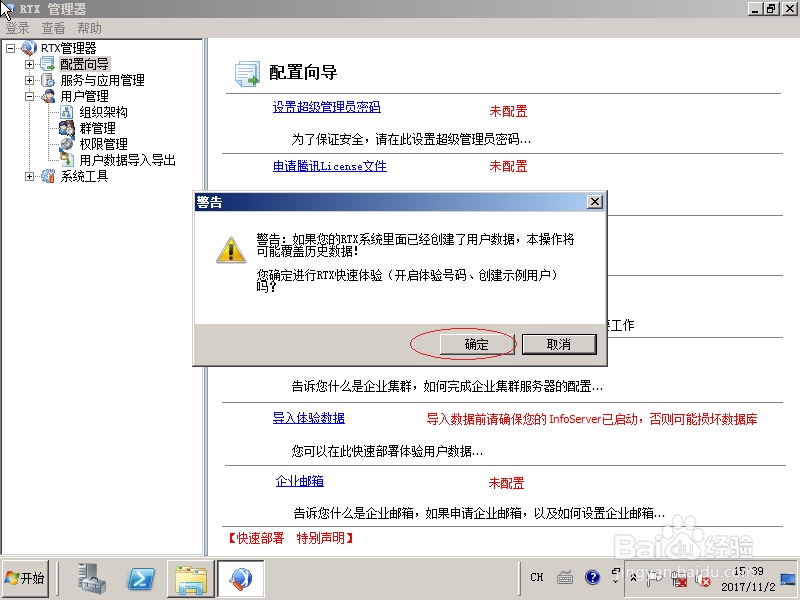Select 群管理 in the tree

point(97,128)
